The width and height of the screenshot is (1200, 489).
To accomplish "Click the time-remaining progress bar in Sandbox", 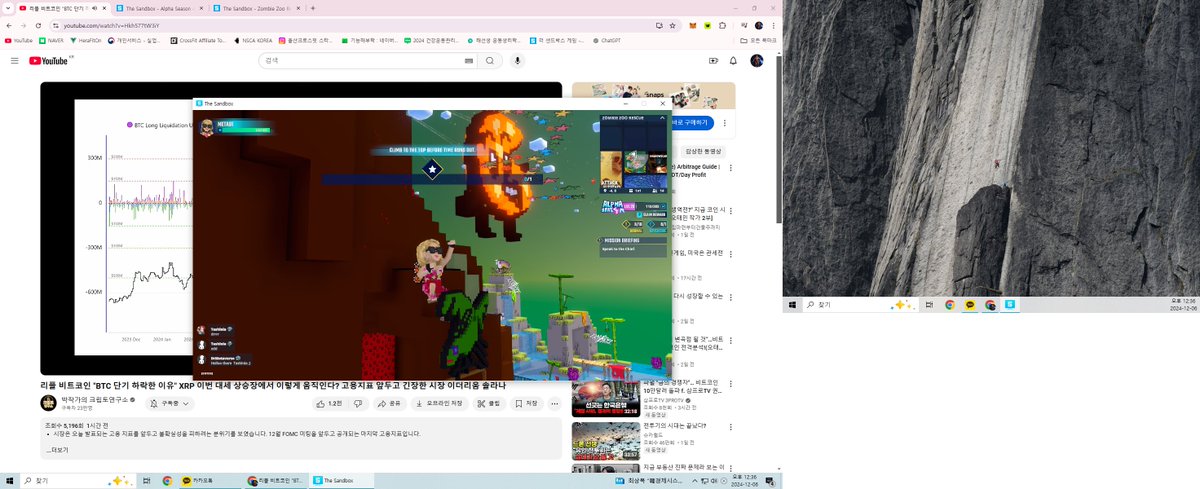I will click(x=432, y=180).
